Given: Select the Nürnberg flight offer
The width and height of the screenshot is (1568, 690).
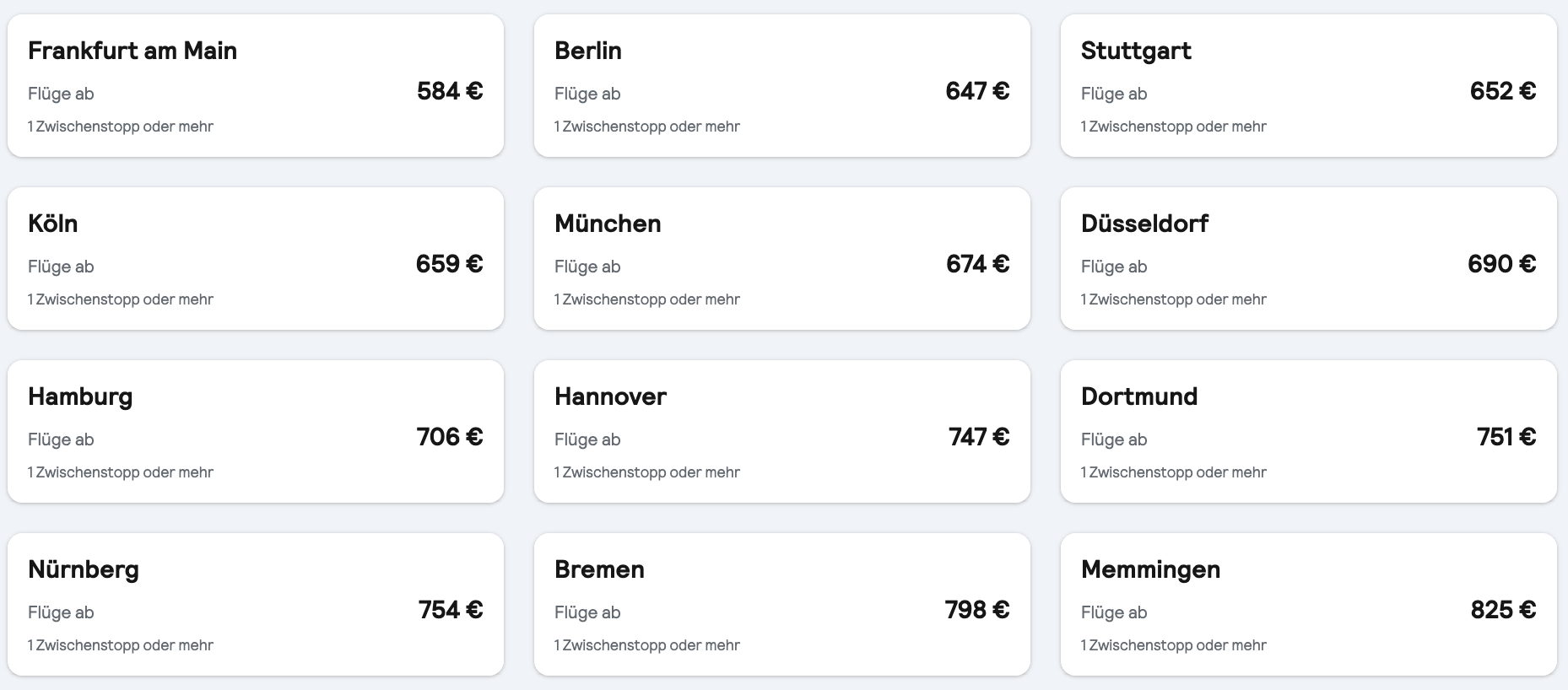Looking at the screenshot, I should click(x=256, y=604).
